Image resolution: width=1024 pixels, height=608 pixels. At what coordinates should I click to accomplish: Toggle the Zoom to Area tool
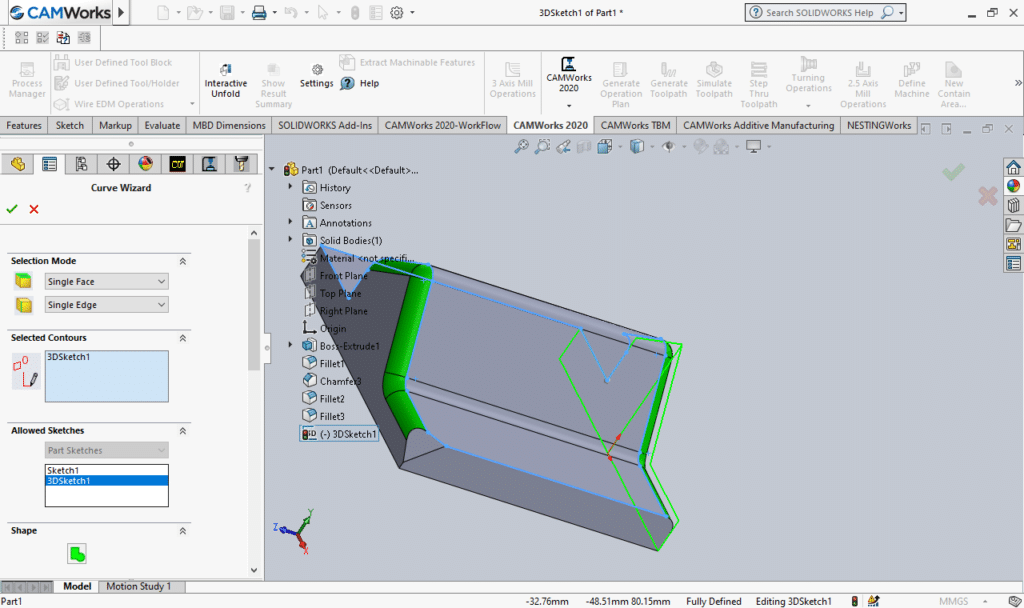[541, 145]
